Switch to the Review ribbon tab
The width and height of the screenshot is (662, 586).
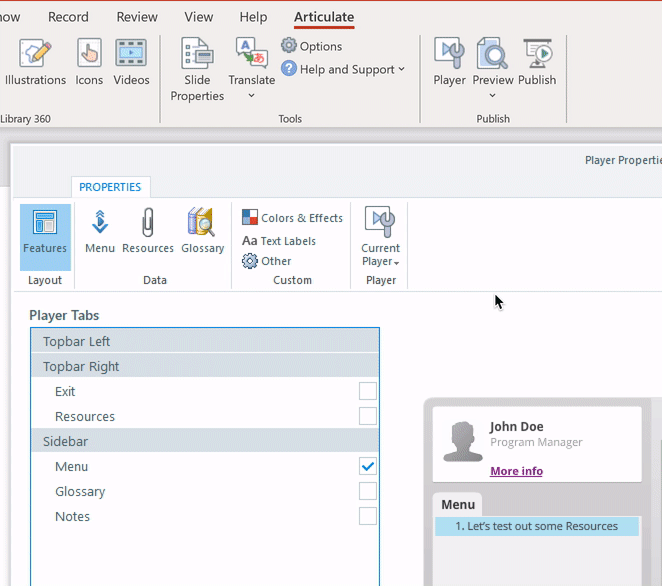(x=137, y=17)
